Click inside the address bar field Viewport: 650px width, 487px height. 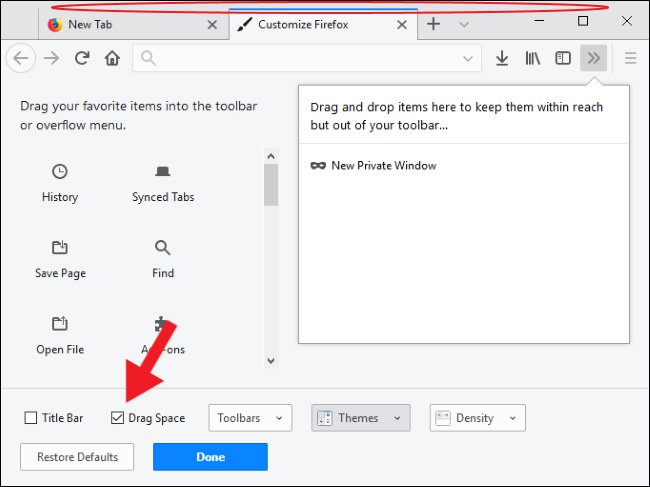[307, 58]
